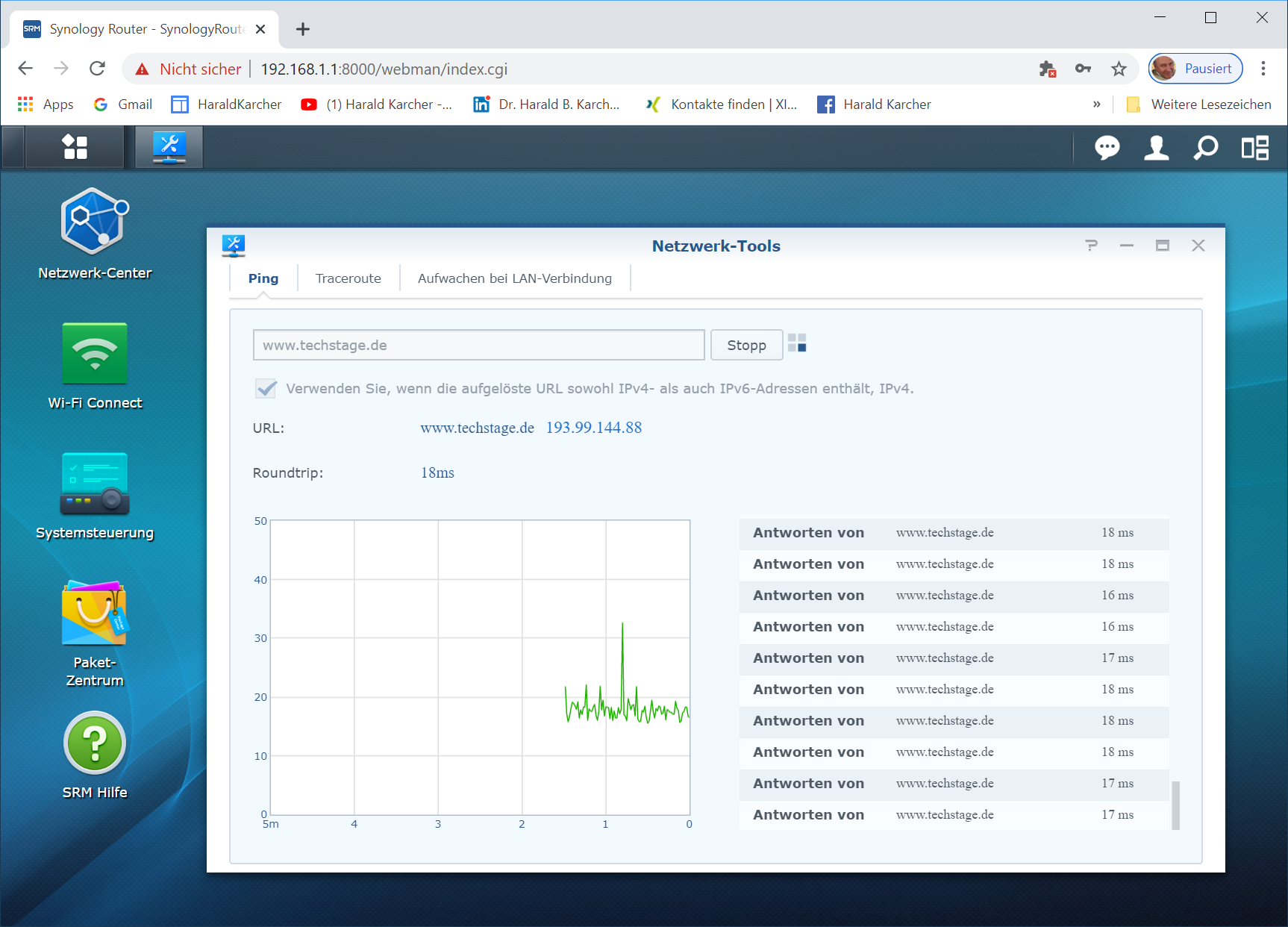Toggle the IPv4 preference checkbox
Screen dimensions: 1288x927
(266, 389)
